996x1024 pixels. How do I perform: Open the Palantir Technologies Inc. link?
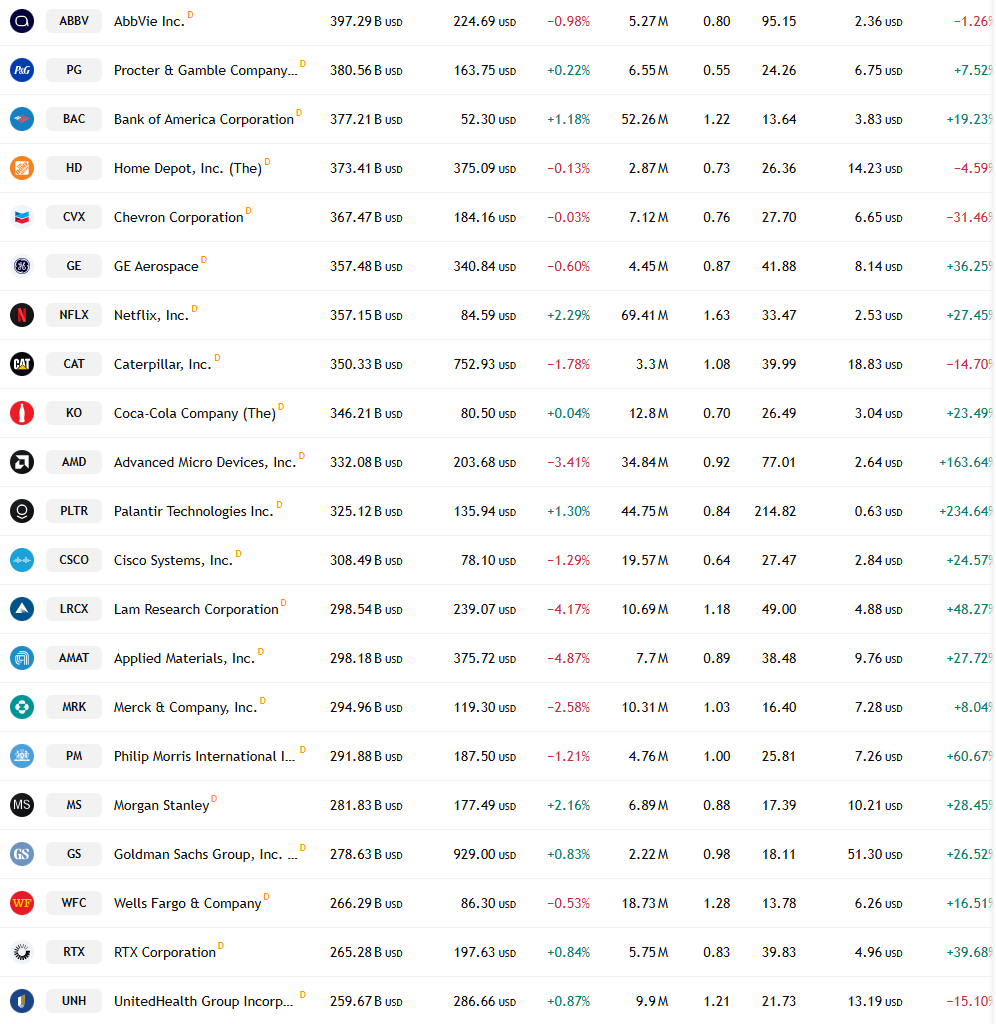(x=193, y=511)
